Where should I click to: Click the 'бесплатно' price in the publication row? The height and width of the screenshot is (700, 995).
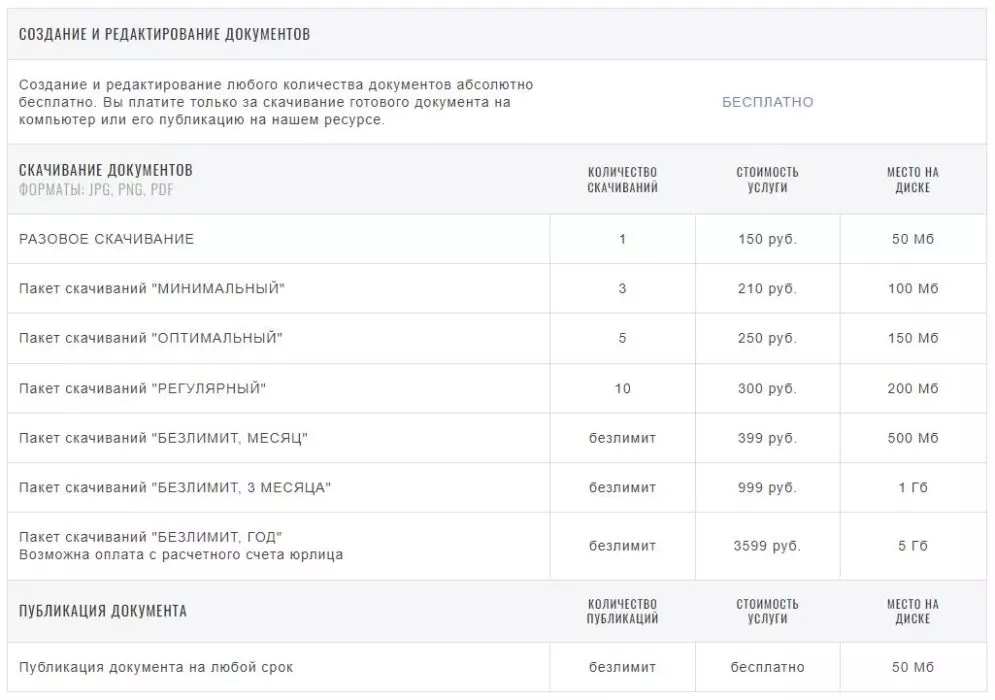tap(767, 667)
